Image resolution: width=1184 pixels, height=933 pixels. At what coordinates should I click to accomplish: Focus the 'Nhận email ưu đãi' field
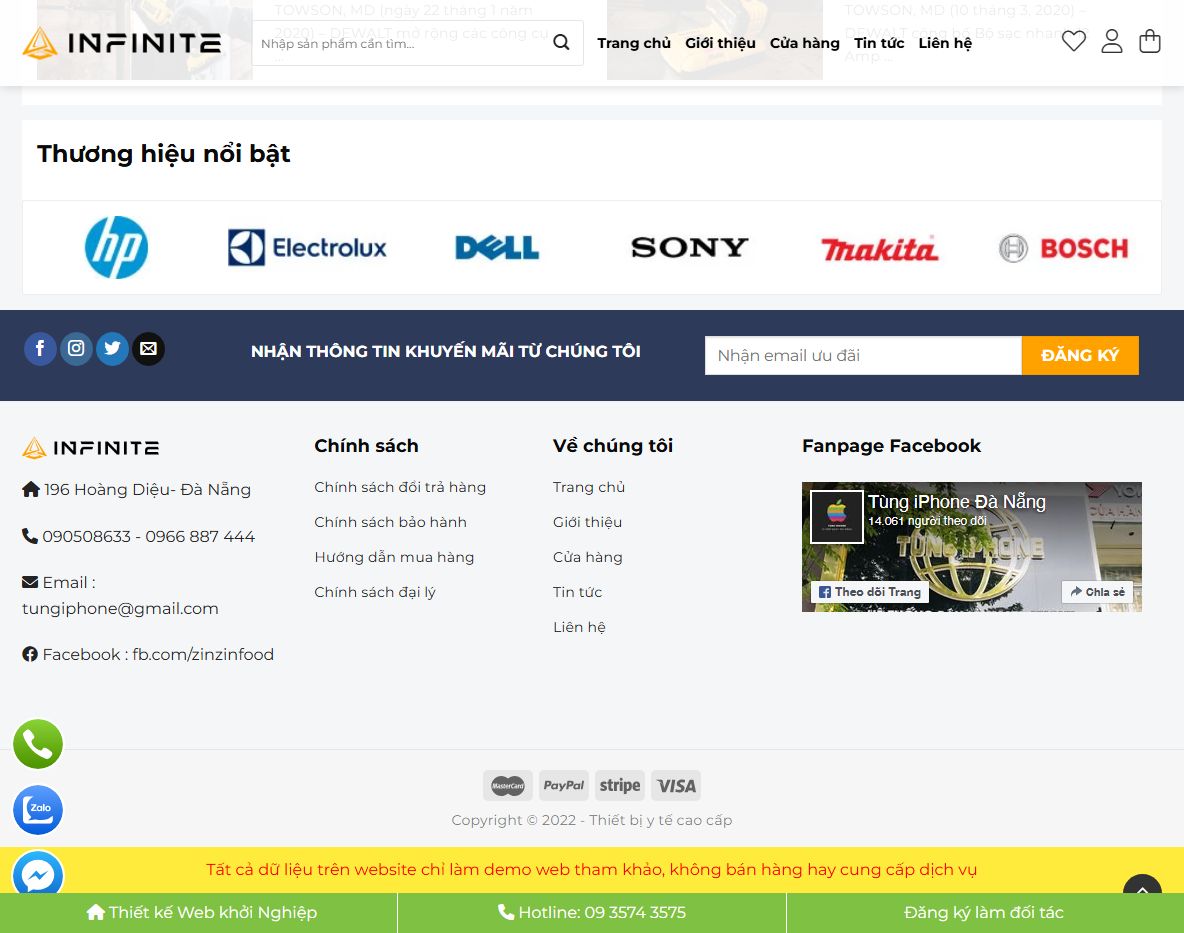863,356
